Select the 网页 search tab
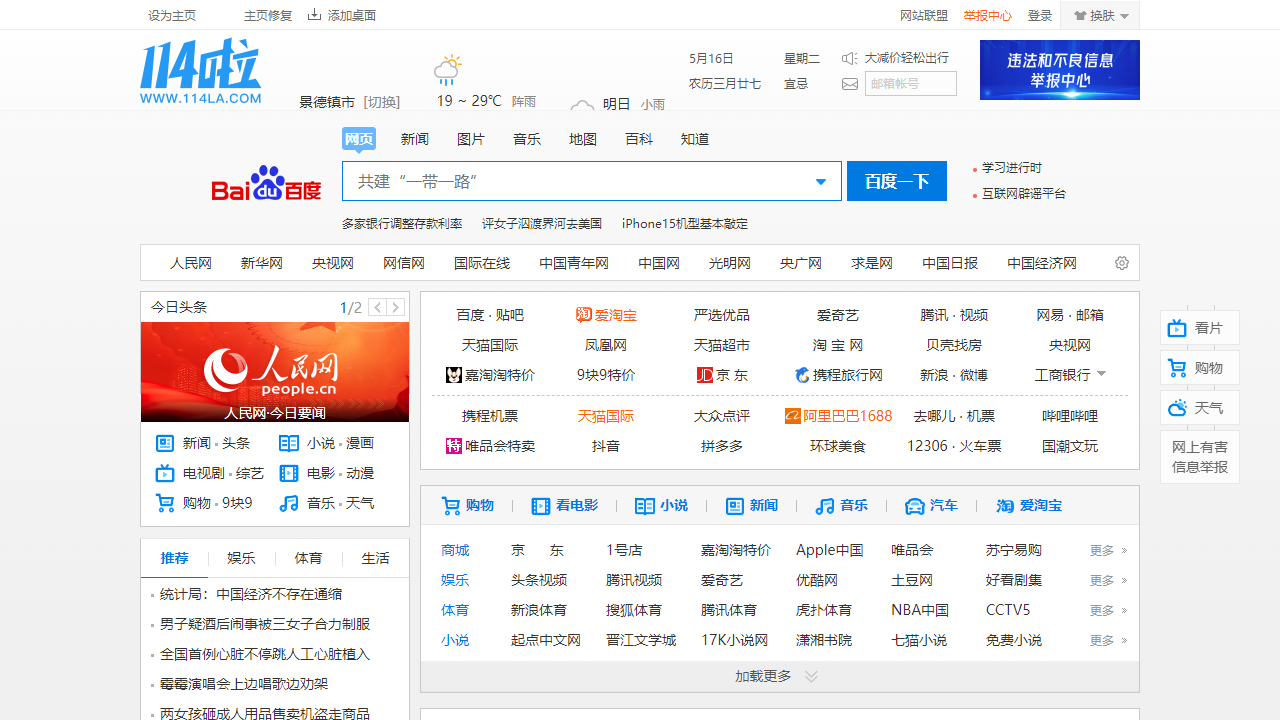The image size is (1280, 720). pos(359,139)
